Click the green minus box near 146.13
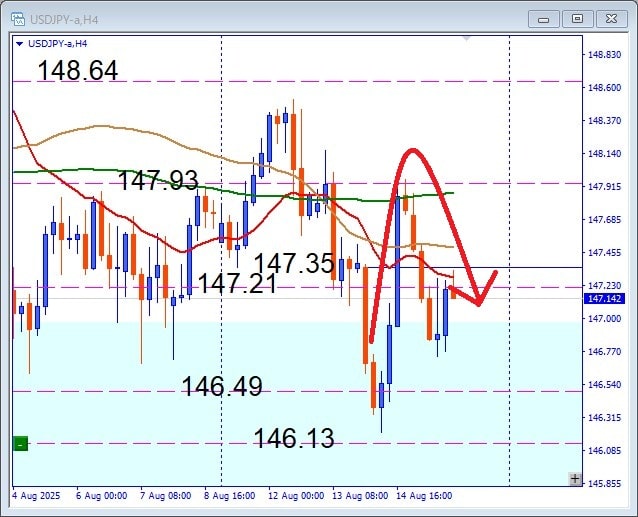The height and width of the screenshot is (517, 638). pyautogui.click(x=20, y=443)
